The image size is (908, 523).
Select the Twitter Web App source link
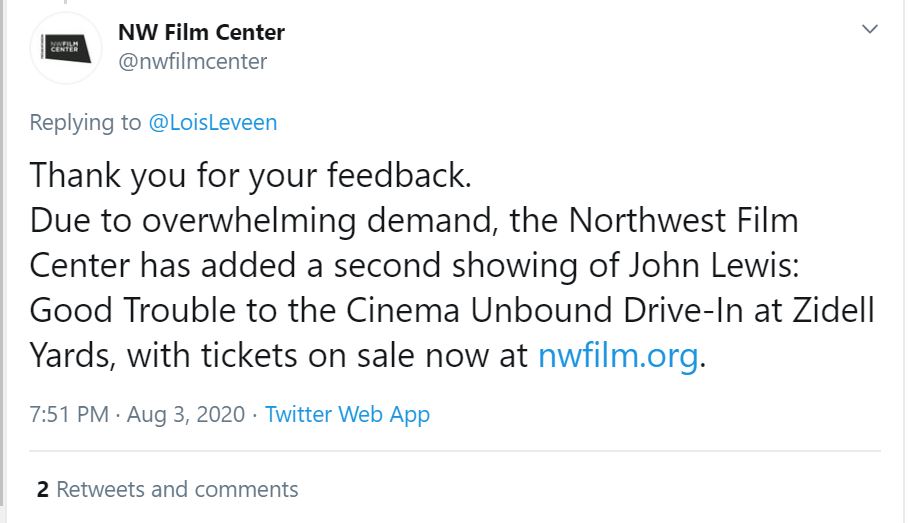(347, 414)
